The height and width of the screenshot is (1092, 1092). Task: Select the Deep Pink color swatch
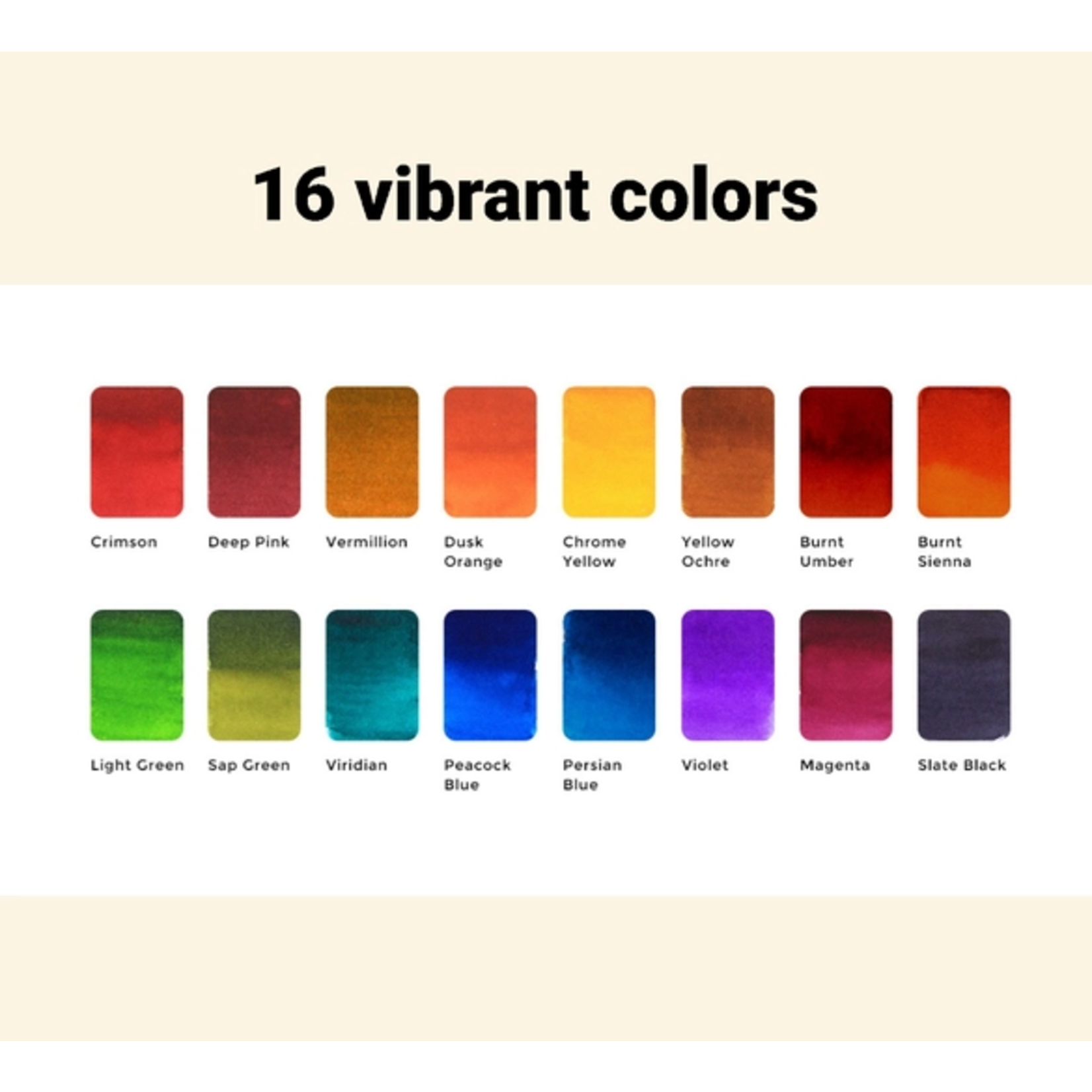pyautogui.click(x=254, y=451)
